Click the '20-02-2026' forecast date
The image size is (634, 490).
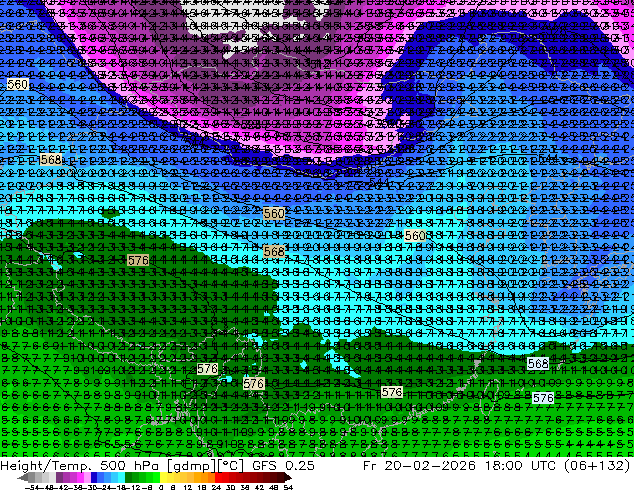point(430,466)
